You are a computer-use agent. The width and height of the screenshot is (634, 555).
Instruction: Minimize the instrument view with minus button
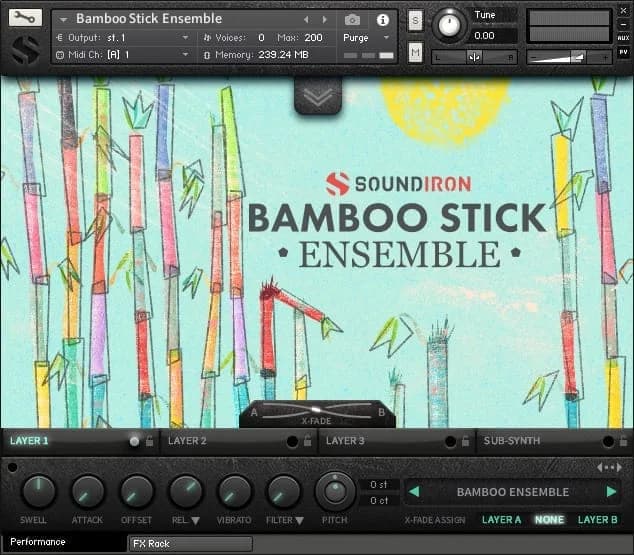(623, 25)
